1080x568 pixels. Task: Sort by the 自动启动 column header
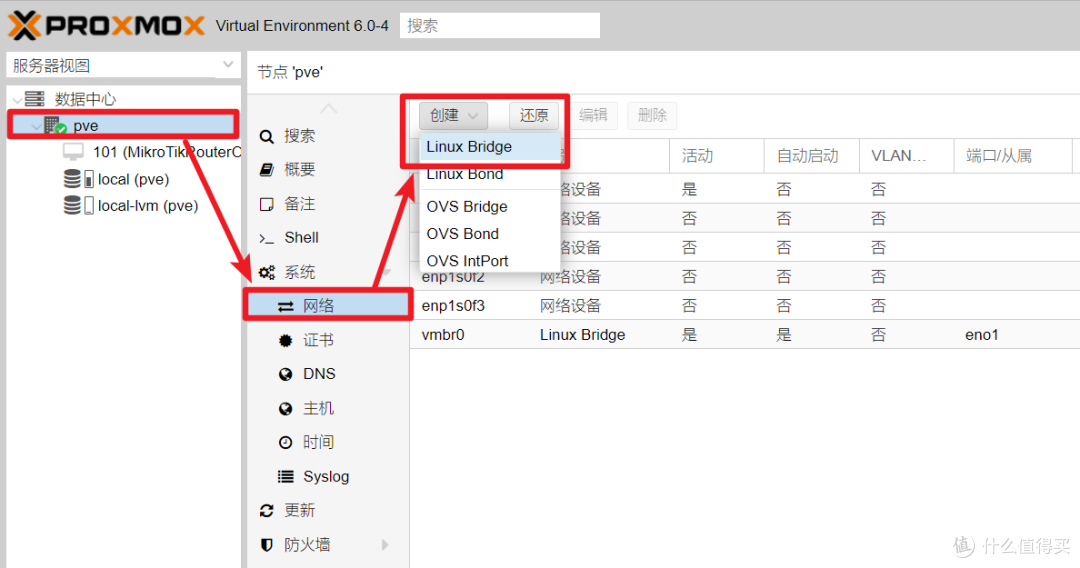[811, 156]
